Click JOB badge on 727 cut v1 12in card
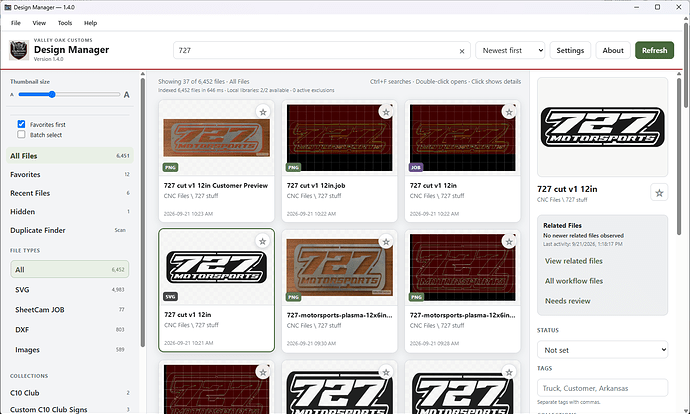Viewport: 690px width, 414px height. 416,167
